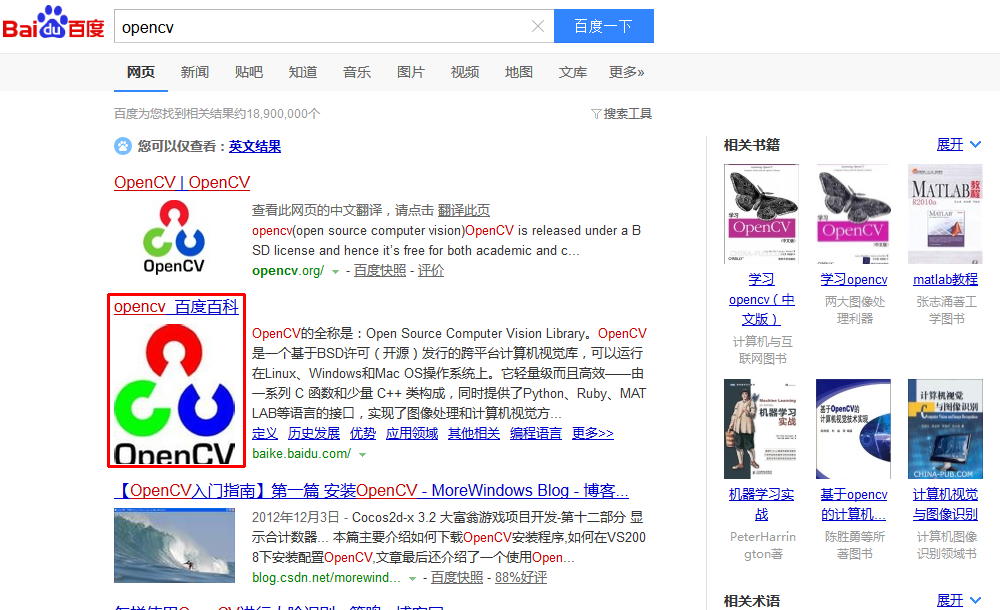Open 百度快照 for opencv.org result
Screen dimensions: 1000x610
pos(380,271)
